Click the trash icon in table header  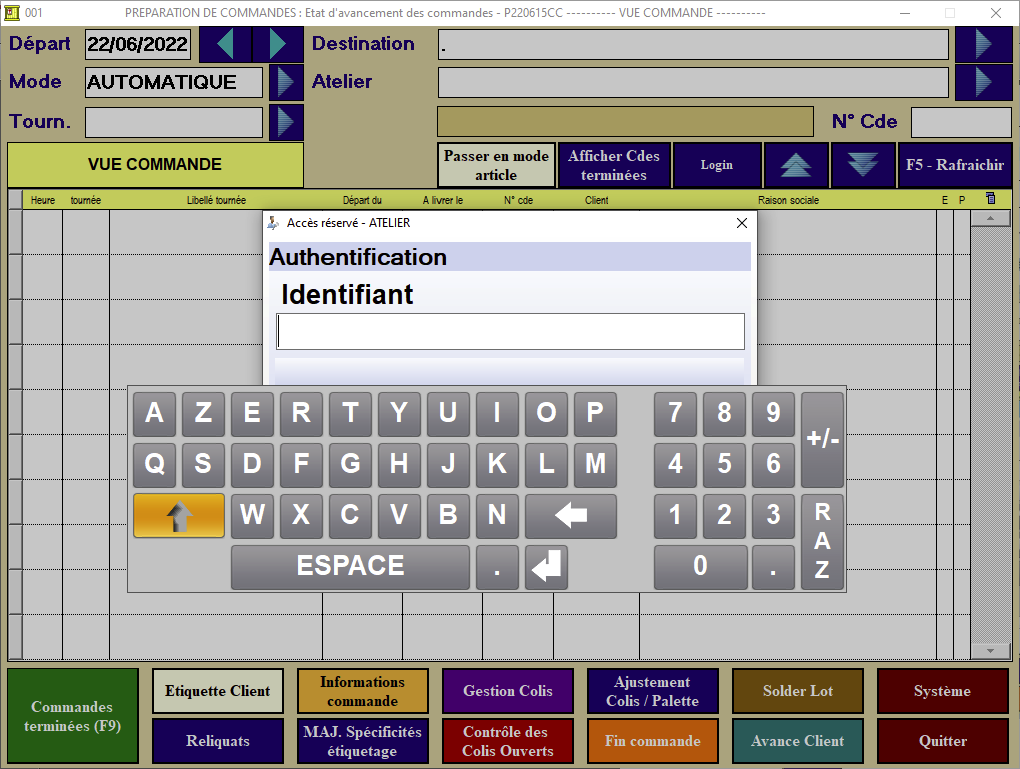click(x=990, y=199)
